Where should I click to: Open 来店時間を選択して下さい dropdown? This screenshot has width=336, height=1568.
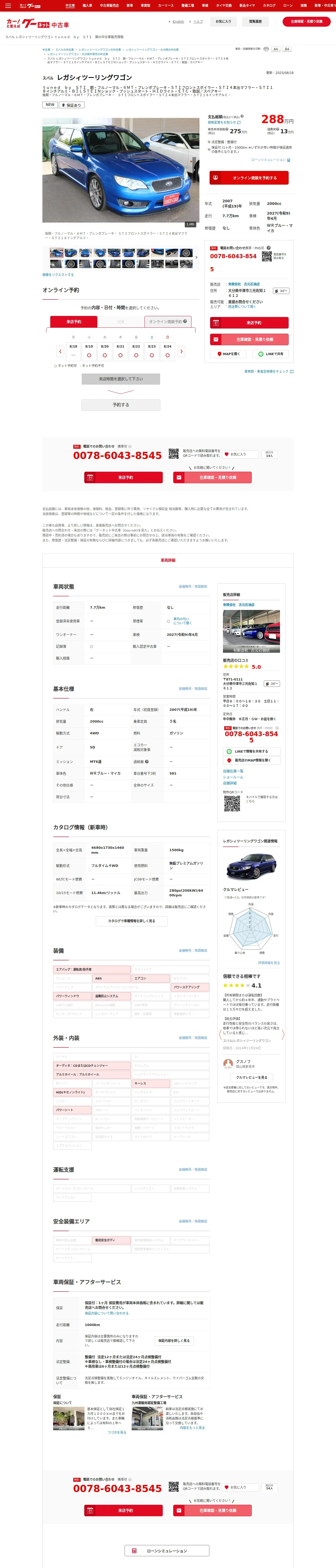121,379
